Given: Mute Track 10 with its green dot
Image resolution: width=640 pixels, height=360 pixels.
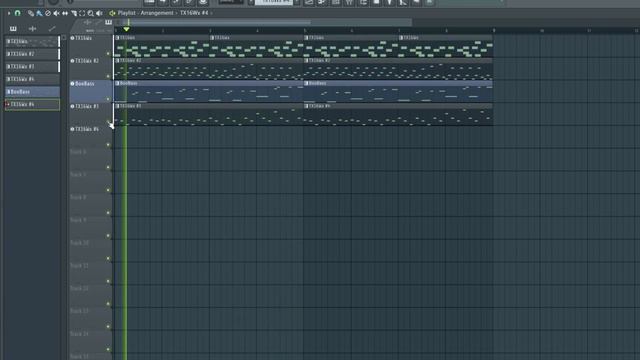Looking at the screenshot, I should pyautogui.click(x=108, y=258).
